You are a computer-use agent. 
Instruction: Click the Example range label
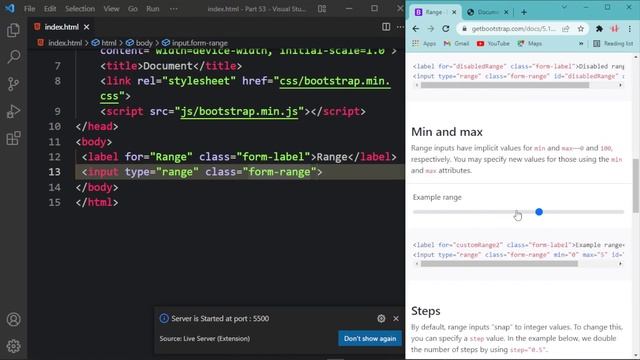(x=437, y=197)
